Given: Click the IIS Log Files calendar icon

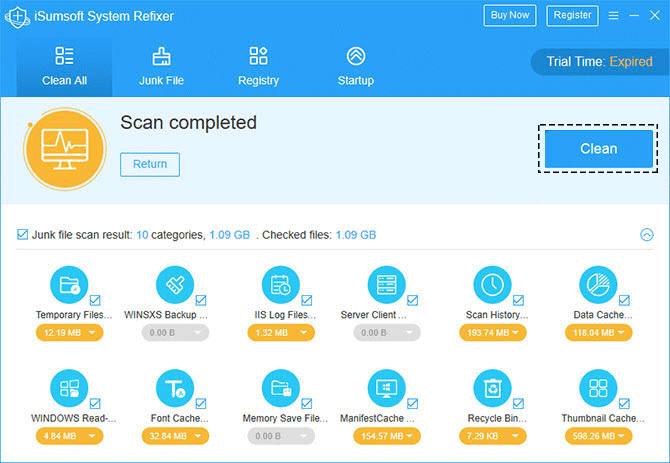Looking at the screenshot, I should 281,284.
